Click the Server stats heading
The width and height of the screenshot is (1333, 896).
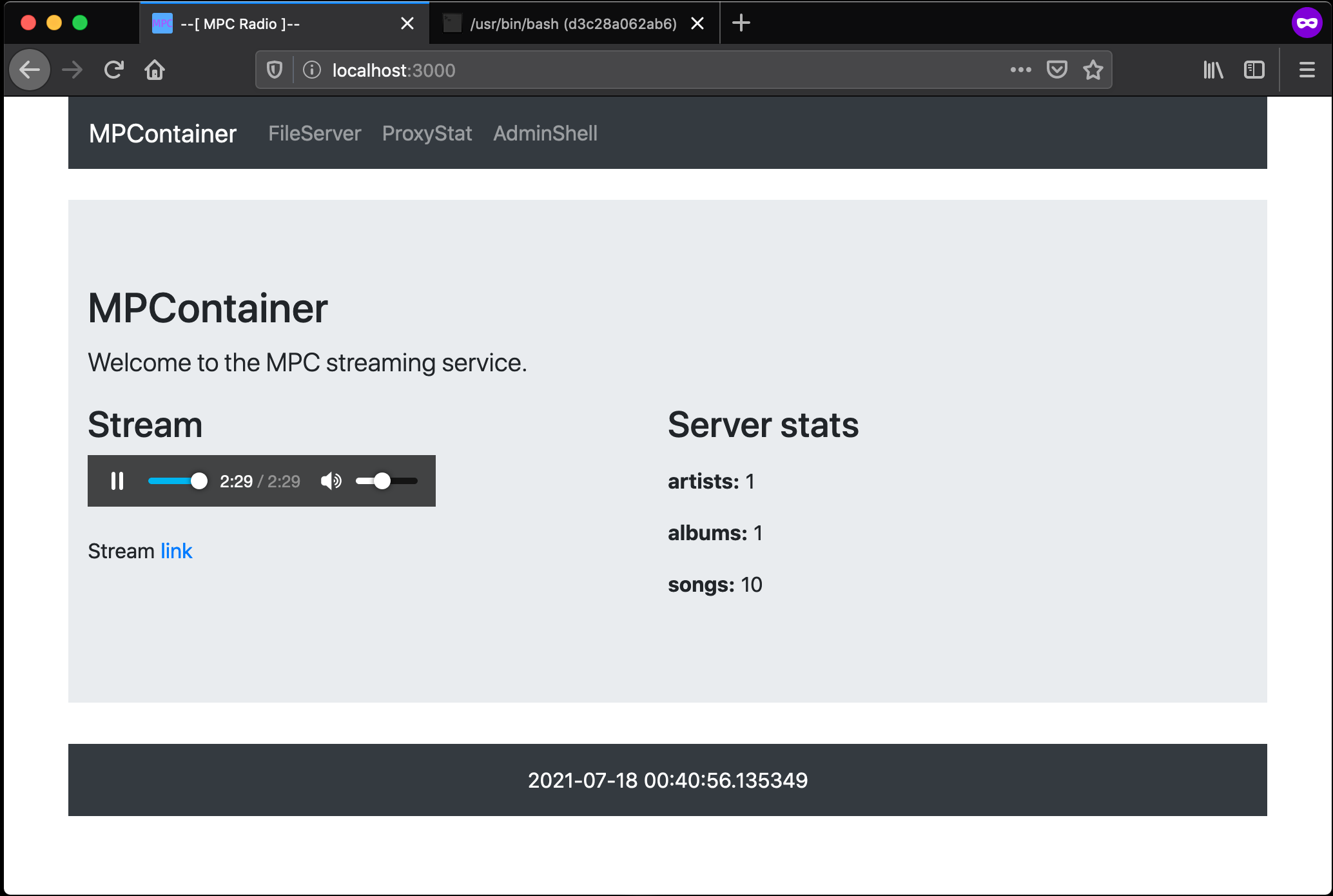[x=763, y=425]
